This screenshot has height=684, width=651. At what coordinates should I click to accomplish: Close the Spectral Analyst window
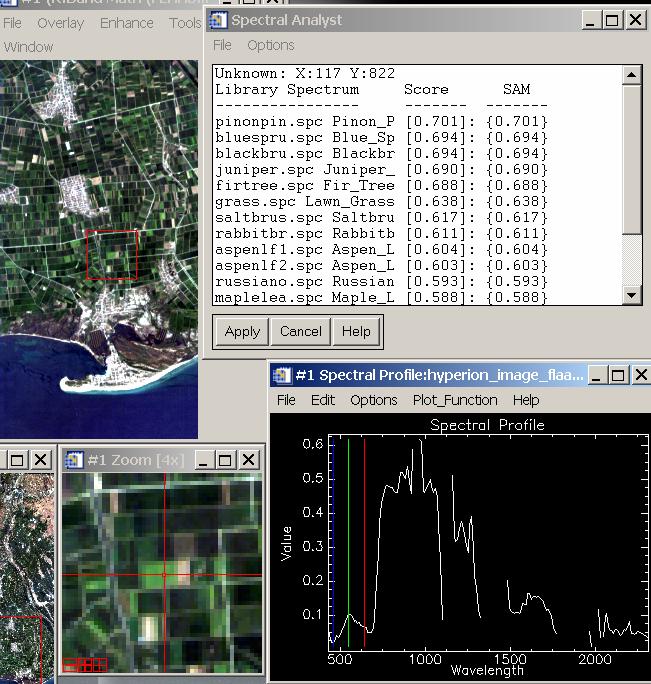pyautogui.click(x=634, y=20)
